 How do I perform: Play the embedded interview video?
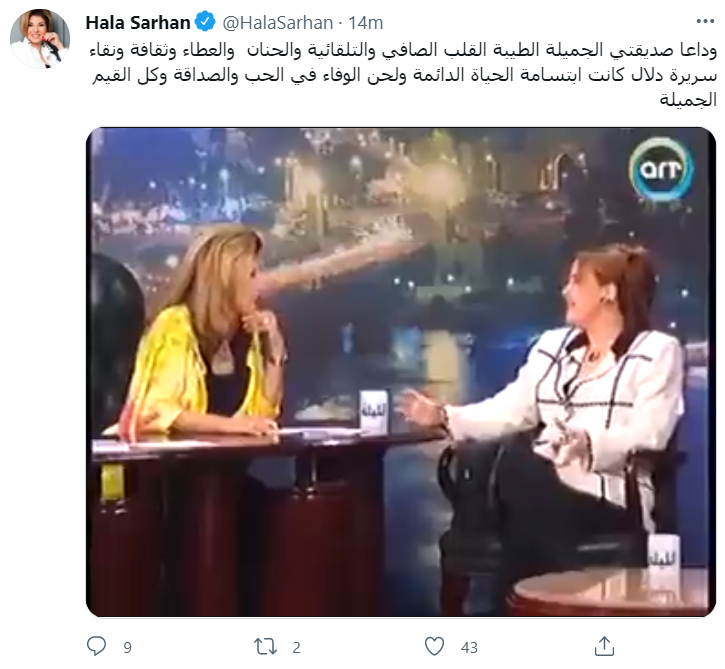401,372
